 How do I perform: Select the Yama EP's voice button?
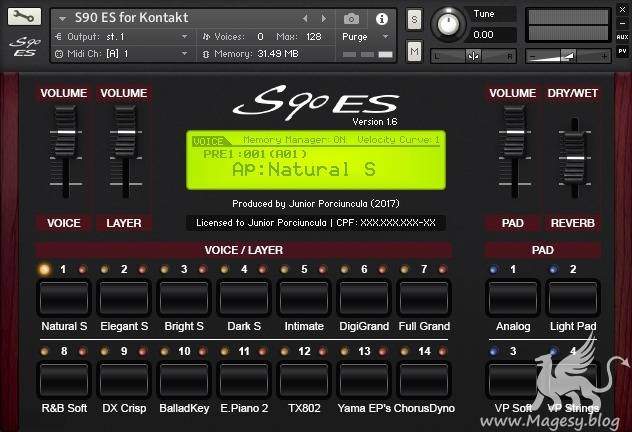tap(364, 380)
